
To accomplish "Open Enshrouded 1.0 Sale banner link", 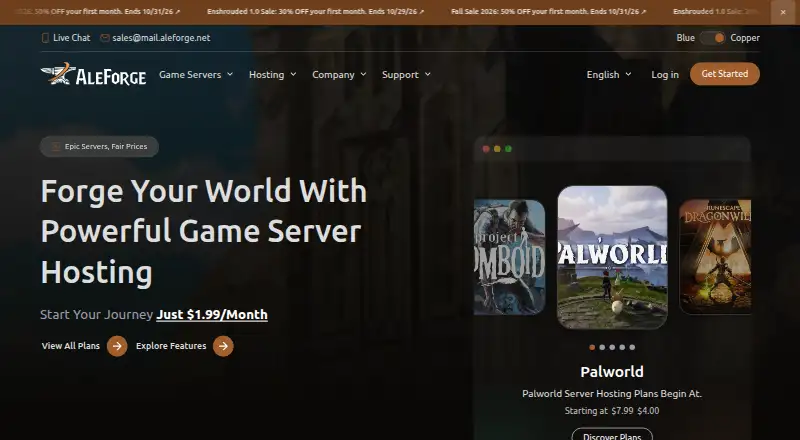I will pos(315,12).
